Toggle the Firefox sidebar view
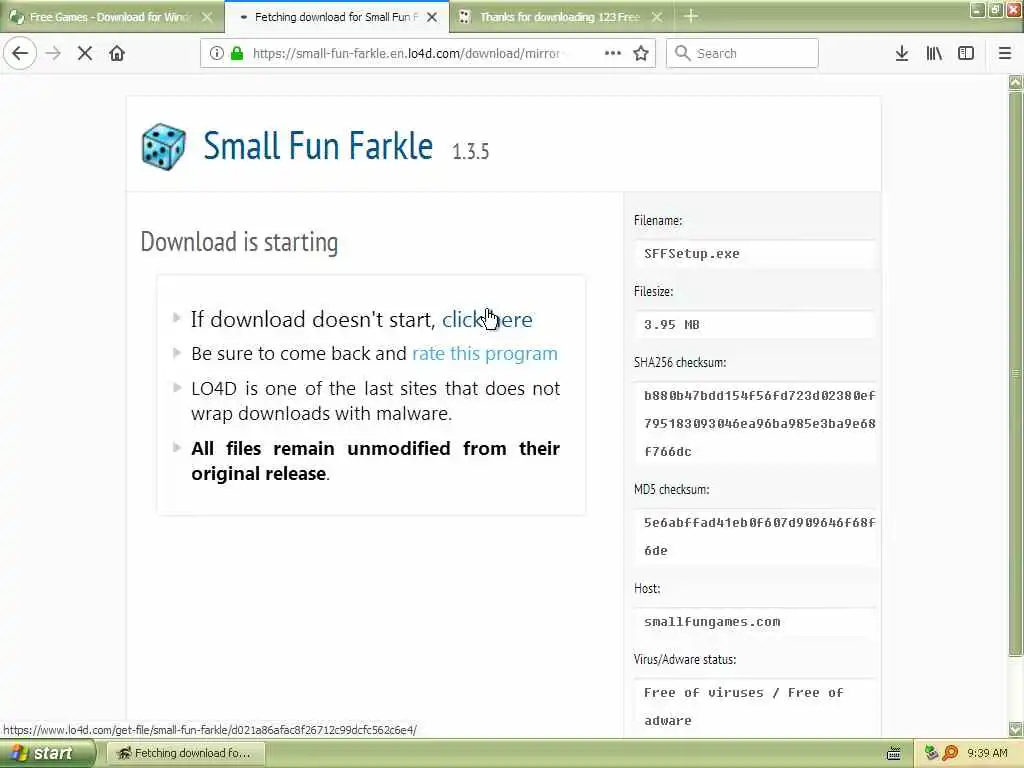 point(966,54)
